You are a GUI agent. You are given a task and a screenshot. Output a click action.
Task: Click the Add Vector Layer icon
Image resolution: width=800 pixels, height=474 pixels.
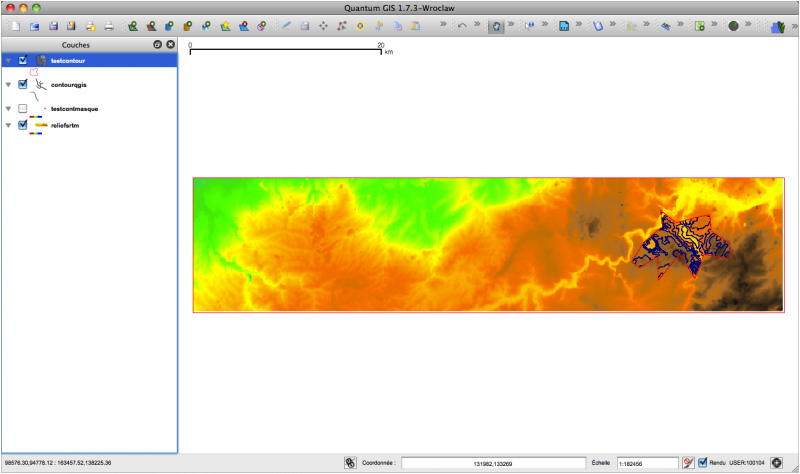point(133,25)
